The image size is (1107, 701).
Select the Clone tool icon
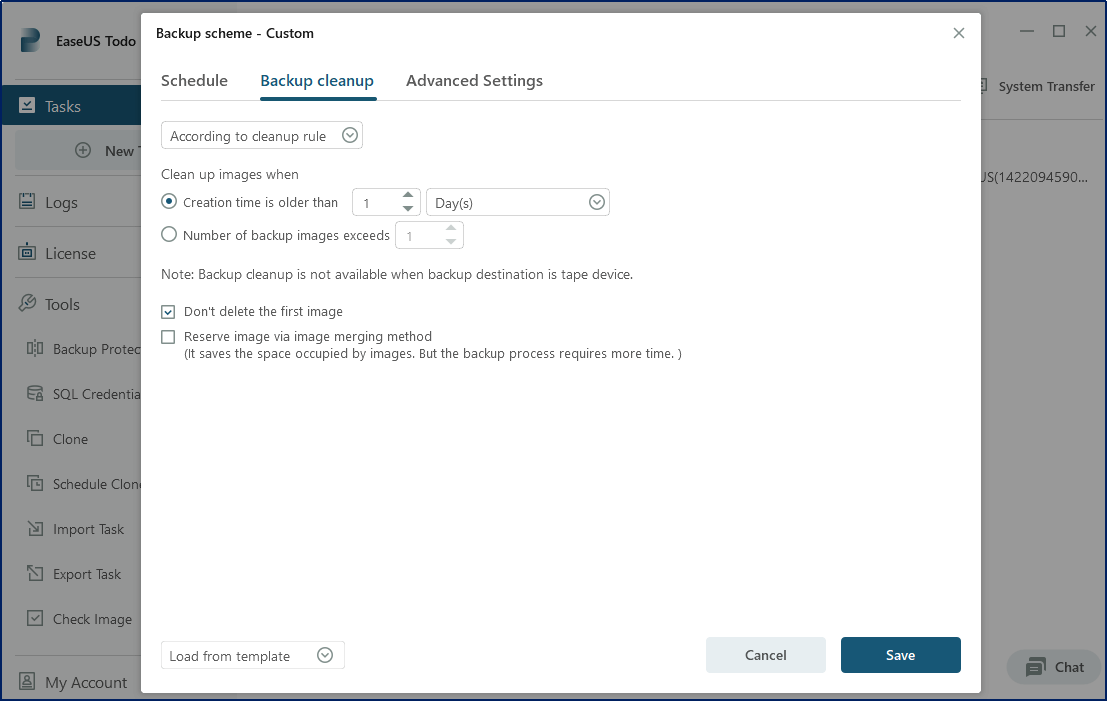click(35, 439)
